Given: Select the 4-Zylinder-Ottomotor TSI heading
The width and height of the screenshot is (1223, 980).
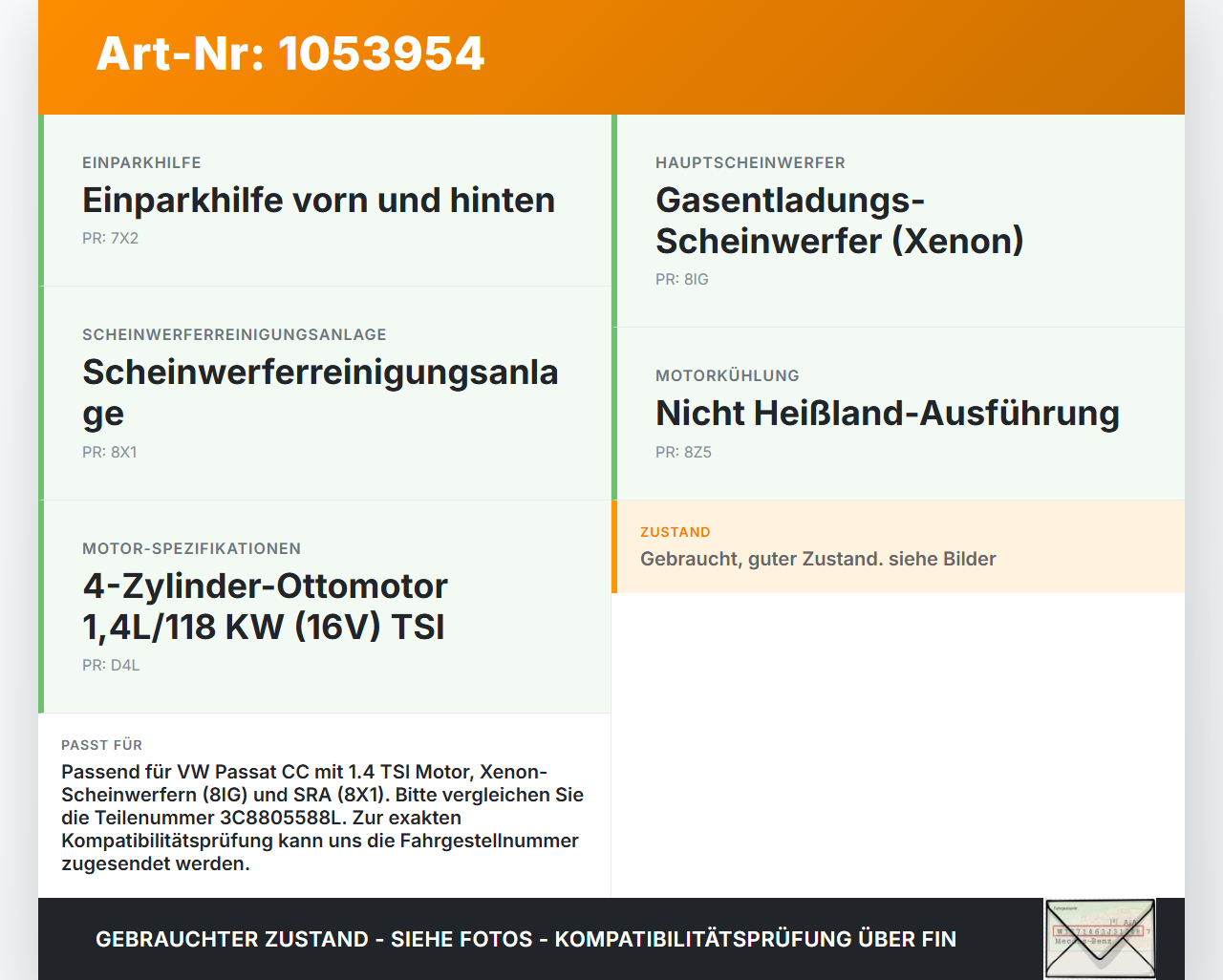Looking at the screenshot, I should [x=265, y=607].
